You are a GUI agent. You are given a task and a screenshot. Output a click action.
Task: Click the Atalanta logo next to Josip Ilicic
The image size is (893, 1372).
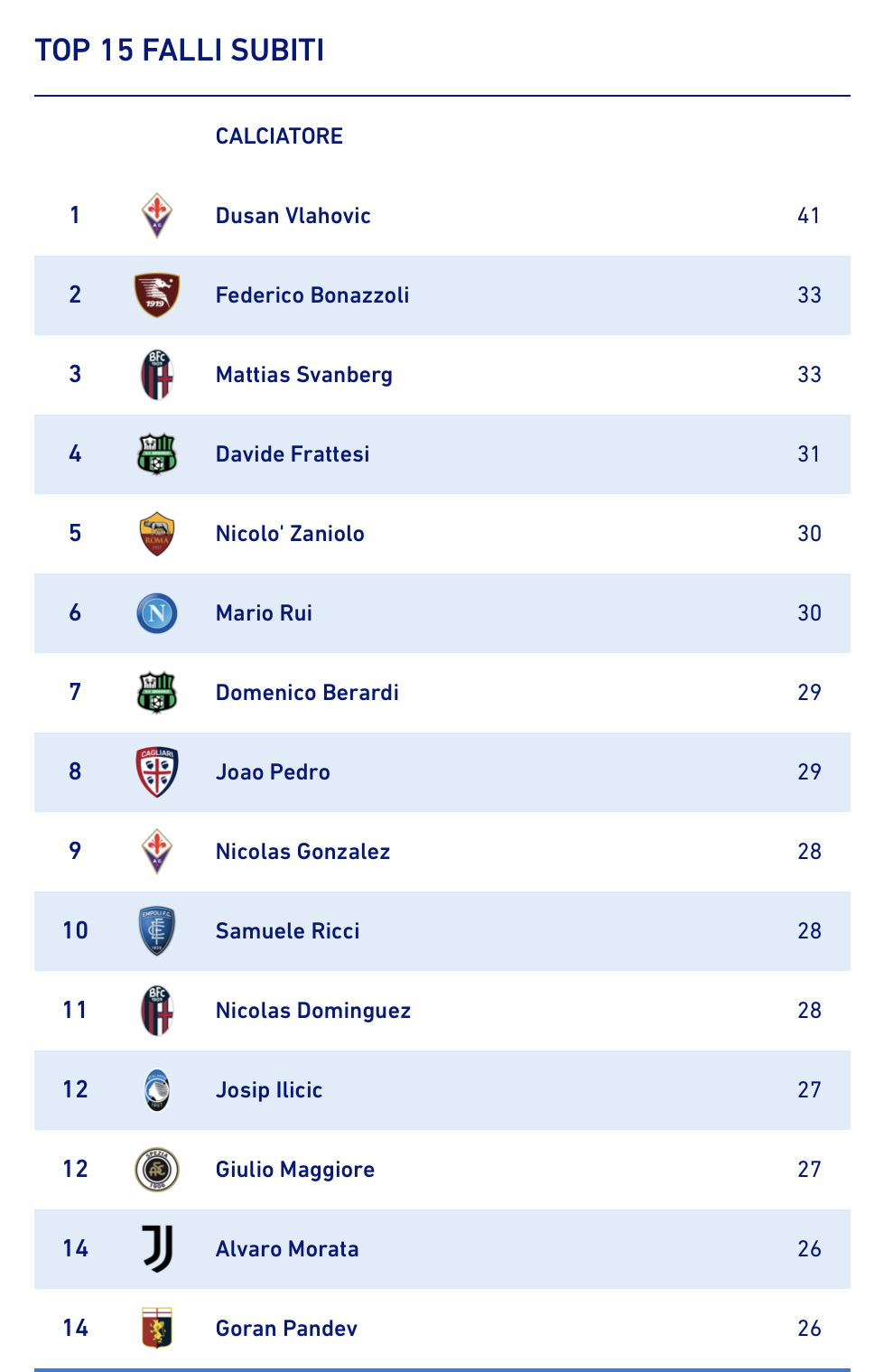tap(157, 1090)
